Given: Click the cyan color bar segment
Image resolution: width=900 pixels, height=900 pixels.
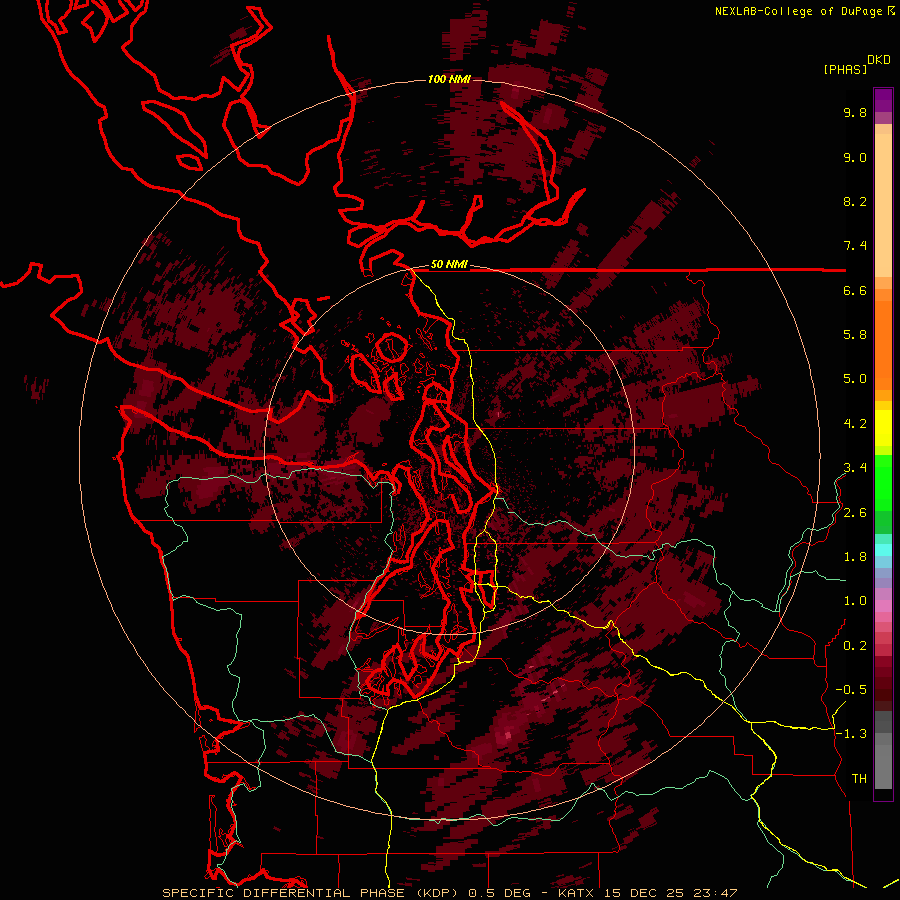Looking at the screenshot, I should pos(883,550).
